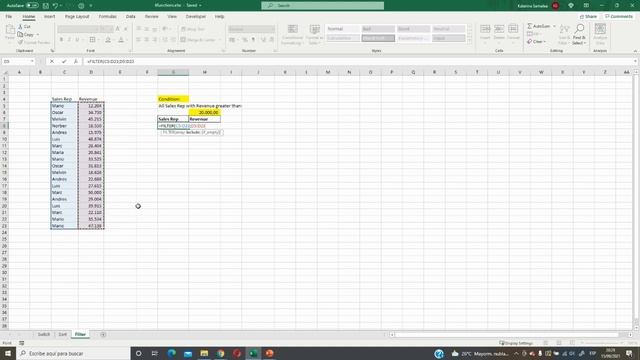Open the Comments pane button
Viewport: 640px width, 360px height.
[619, 16]
